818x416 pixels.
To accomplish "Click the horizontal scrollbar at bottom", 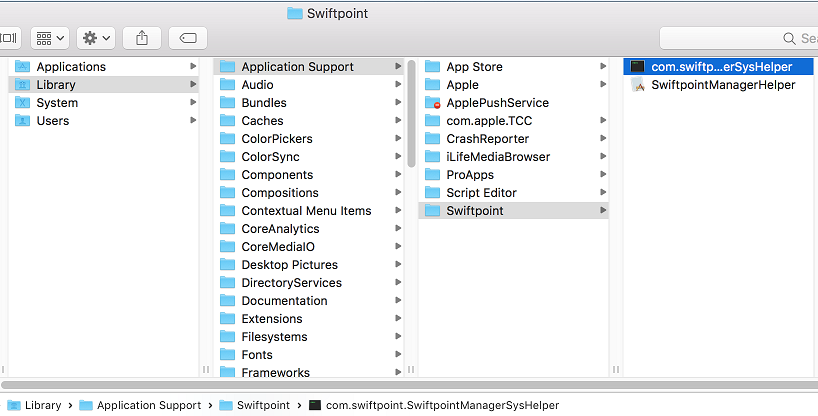I will 410,385.
